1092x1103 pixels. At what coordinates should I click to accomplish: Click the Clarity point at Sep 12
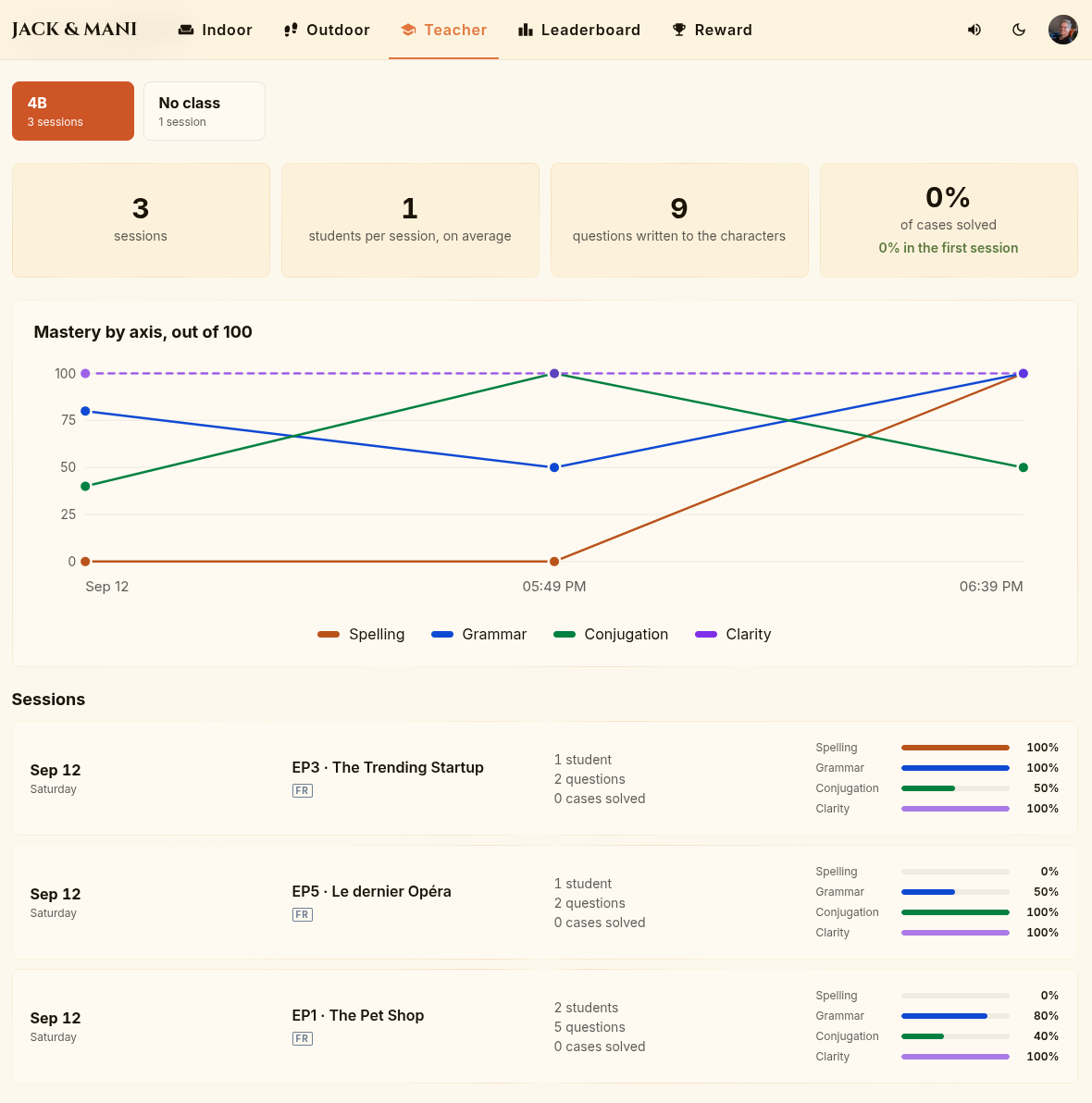(85, 374)
